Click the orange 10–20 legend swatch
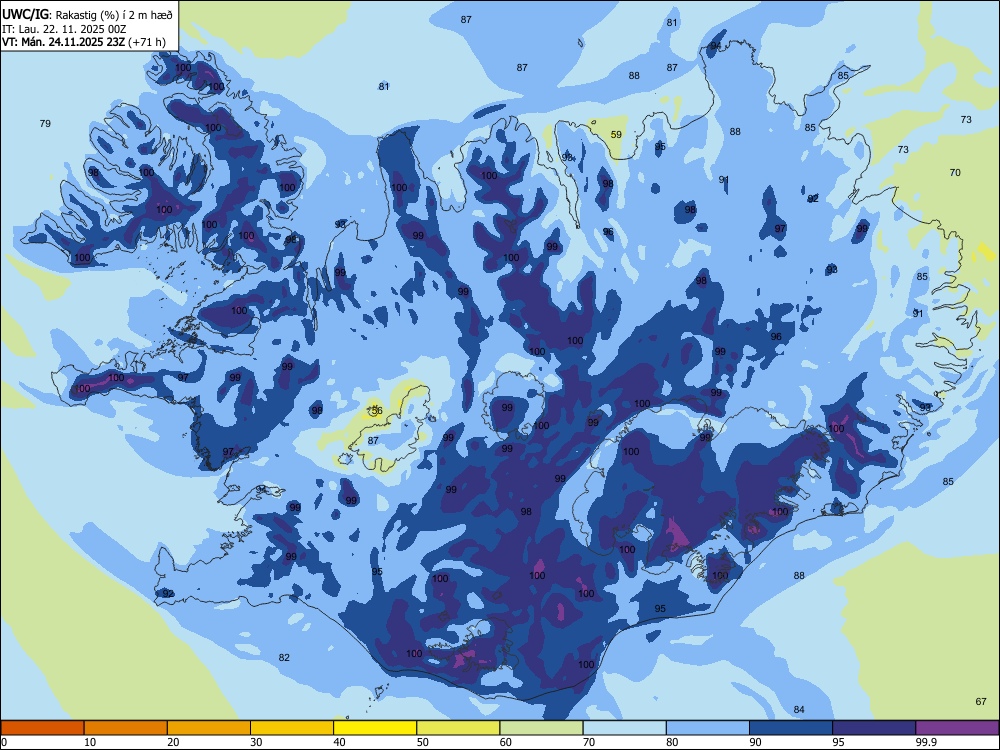Viewport: 1000px width, 750px height. click(126, 728)
